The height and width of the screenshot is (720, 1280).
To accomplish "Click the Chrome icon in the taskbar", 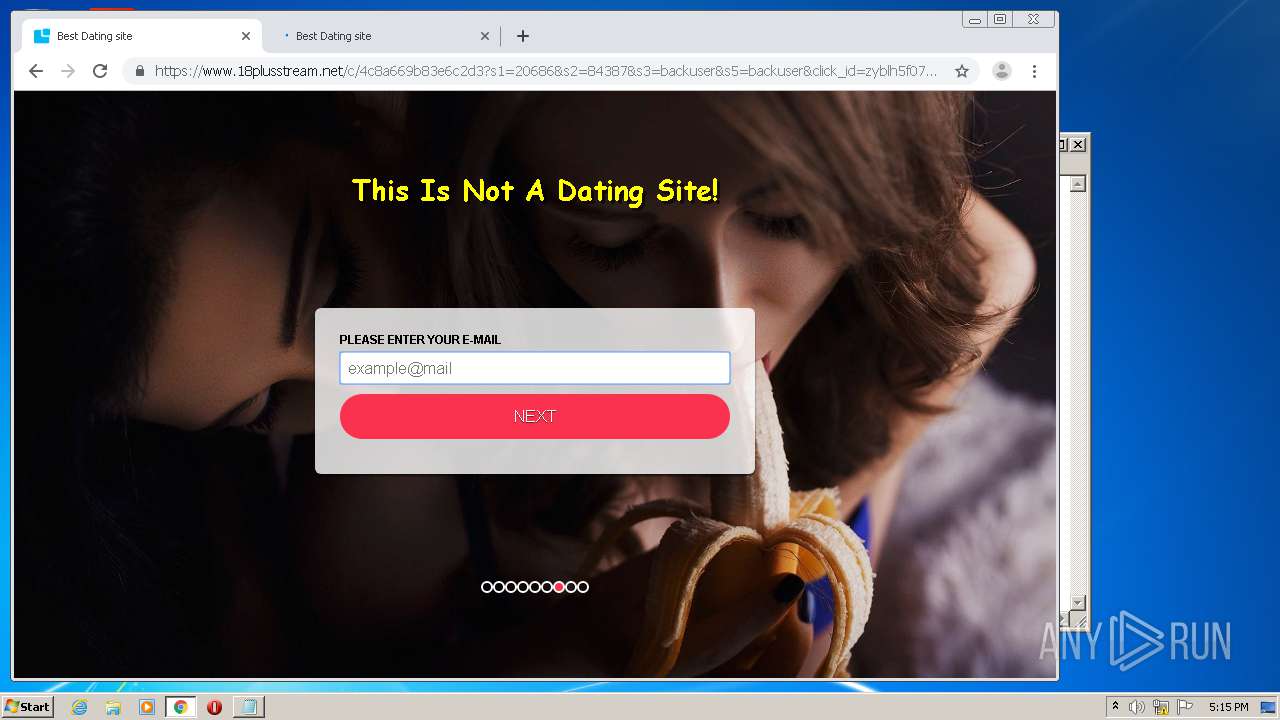I will pyautogui.click(x=180, y=707).
